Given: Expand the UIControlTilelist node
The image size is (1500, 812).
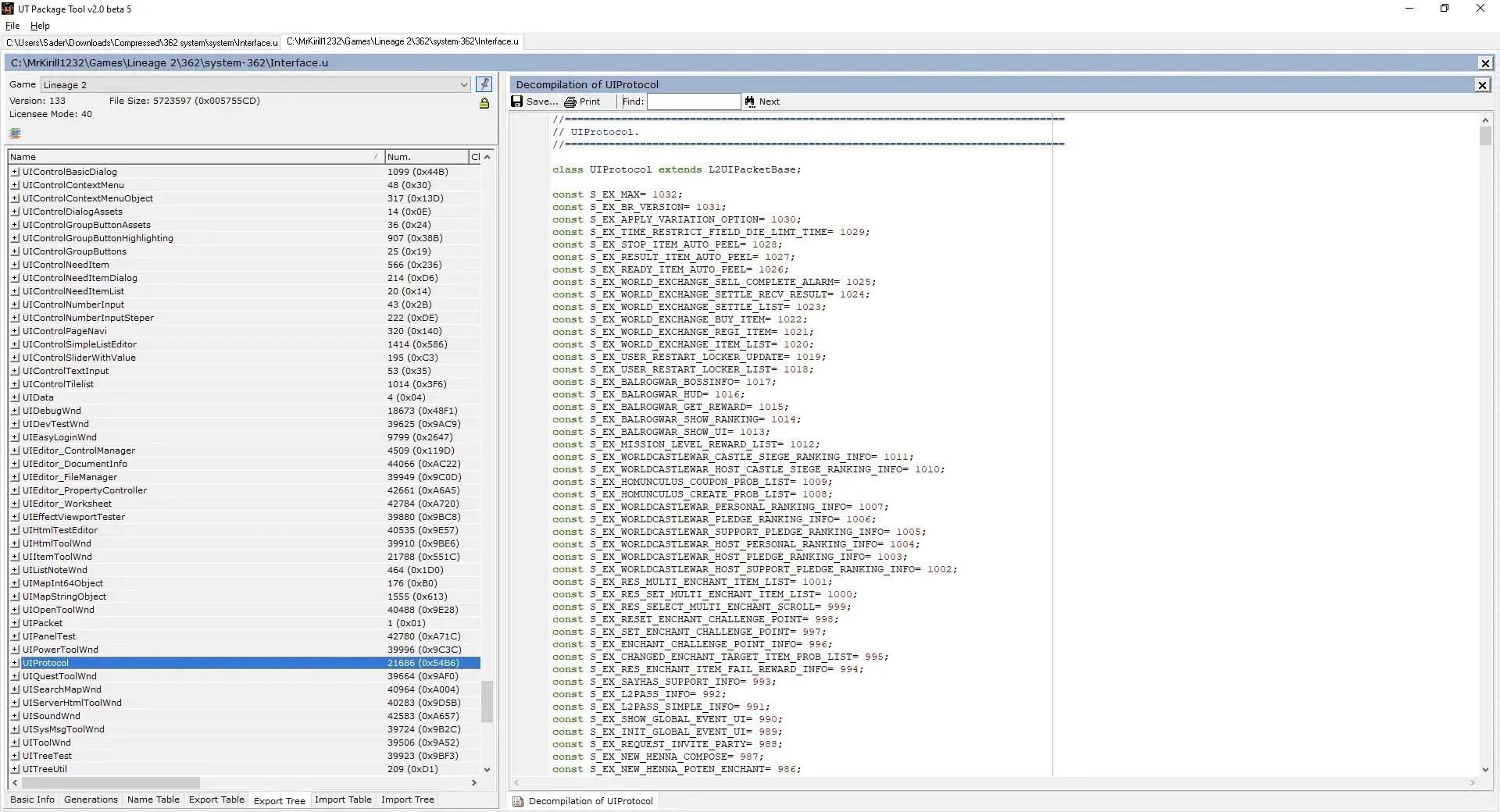Looking at the screenshot, I should point(15,384).
